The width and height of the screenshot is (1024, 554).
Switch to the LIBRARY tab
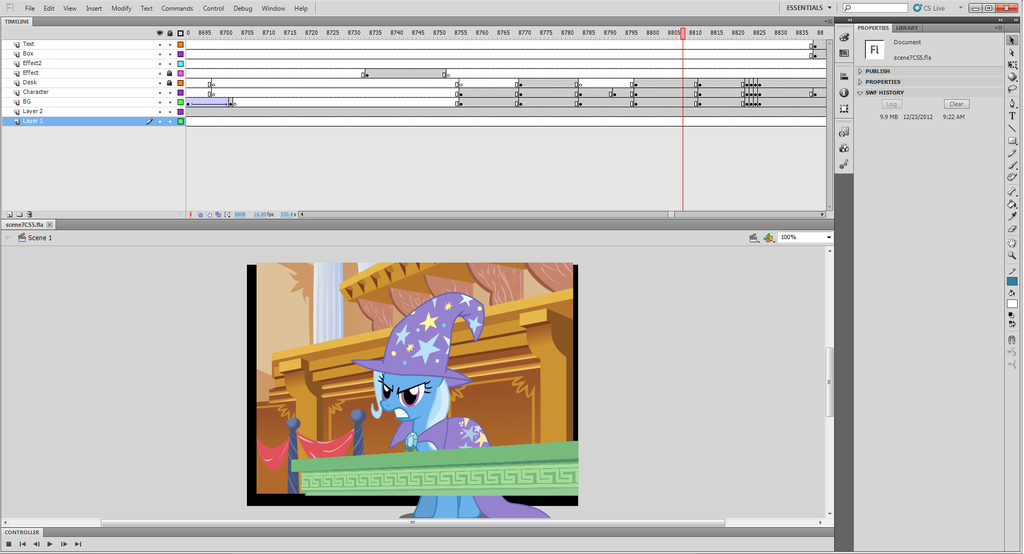coord(907,28)
